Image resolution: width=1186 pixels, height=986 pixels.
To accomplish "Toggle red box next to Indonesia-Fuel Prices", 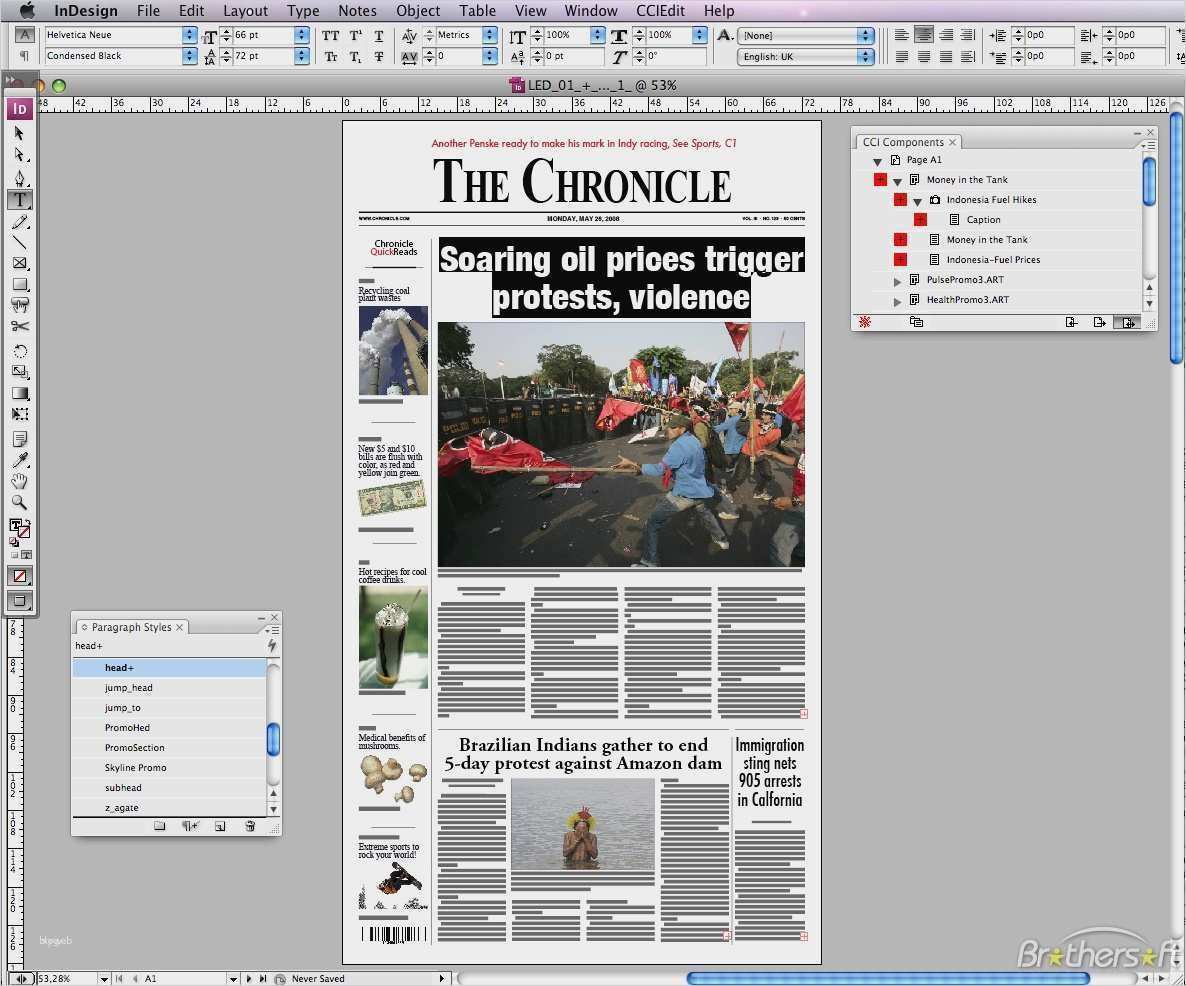I will coord(900,260).
